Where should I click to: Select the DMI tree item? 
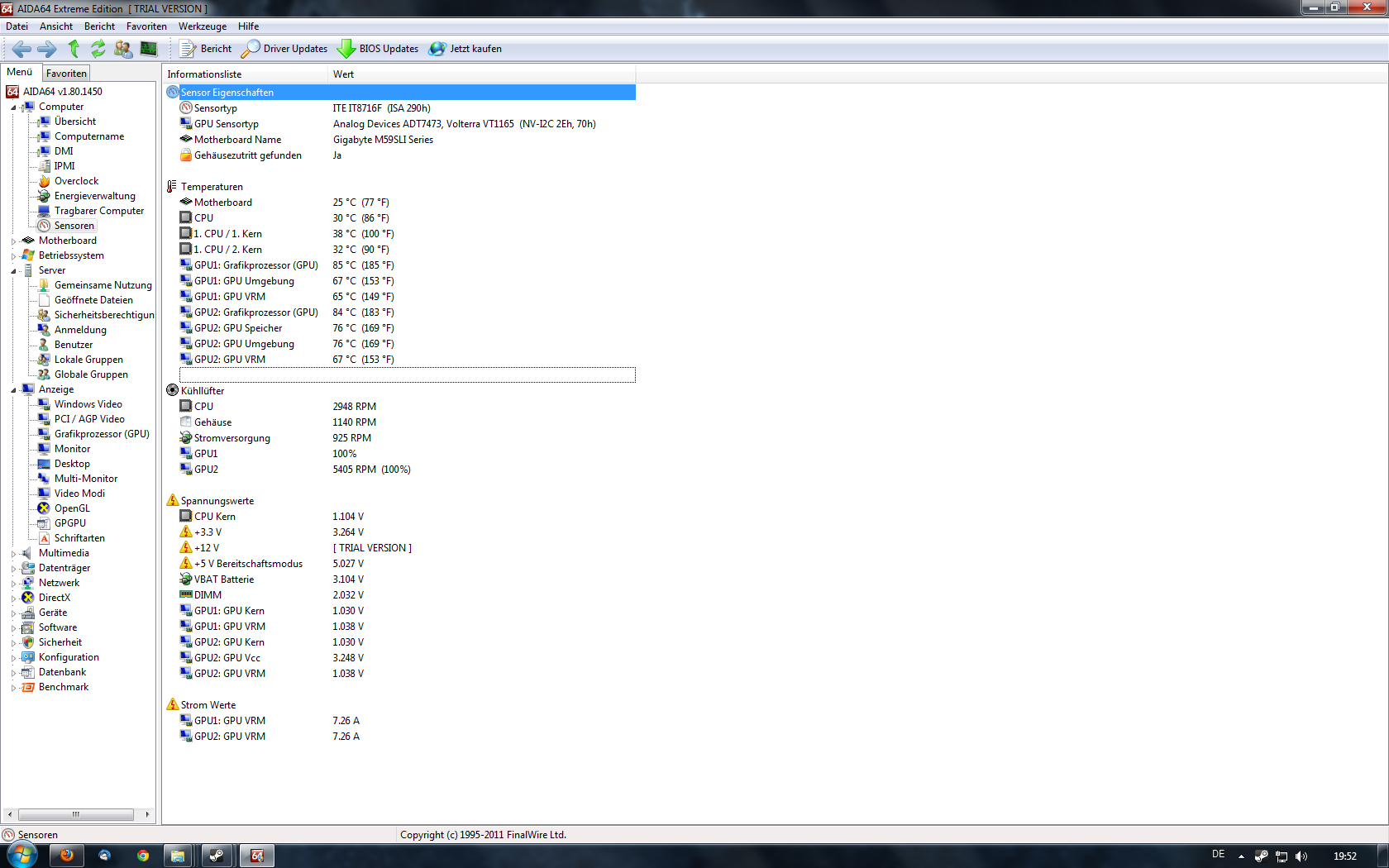64,151
